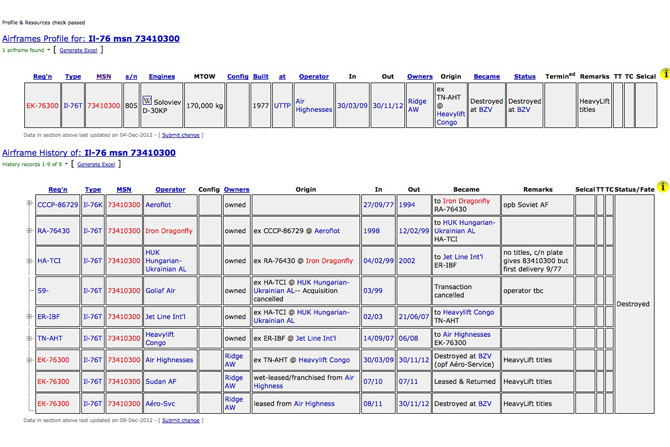Screen dimensions: 670x447
Task: Sort profile table by Built column
Action: click(261, 76)
